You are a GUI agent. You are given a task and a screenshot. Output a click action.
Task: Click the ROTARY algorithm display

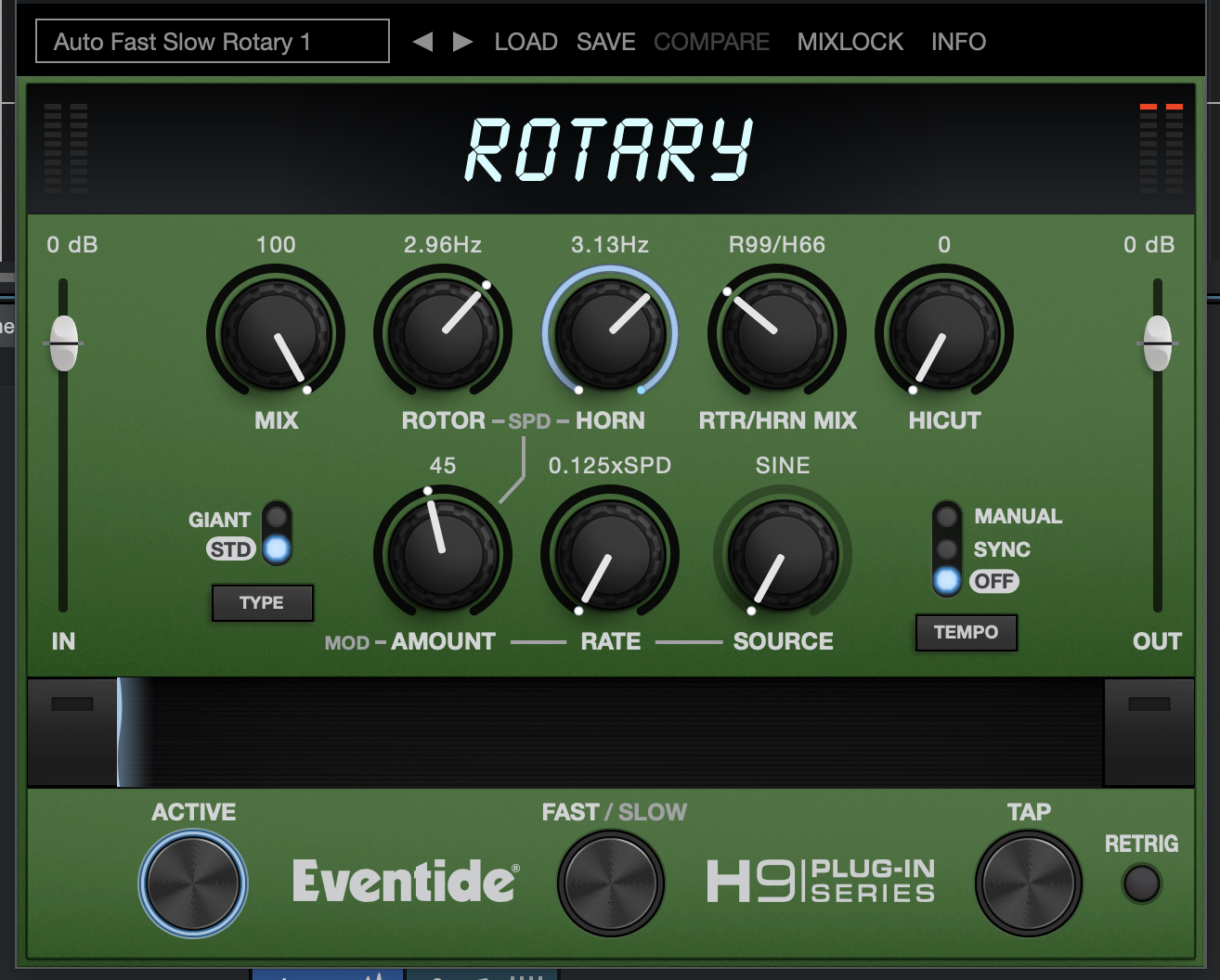click(610, 148)
